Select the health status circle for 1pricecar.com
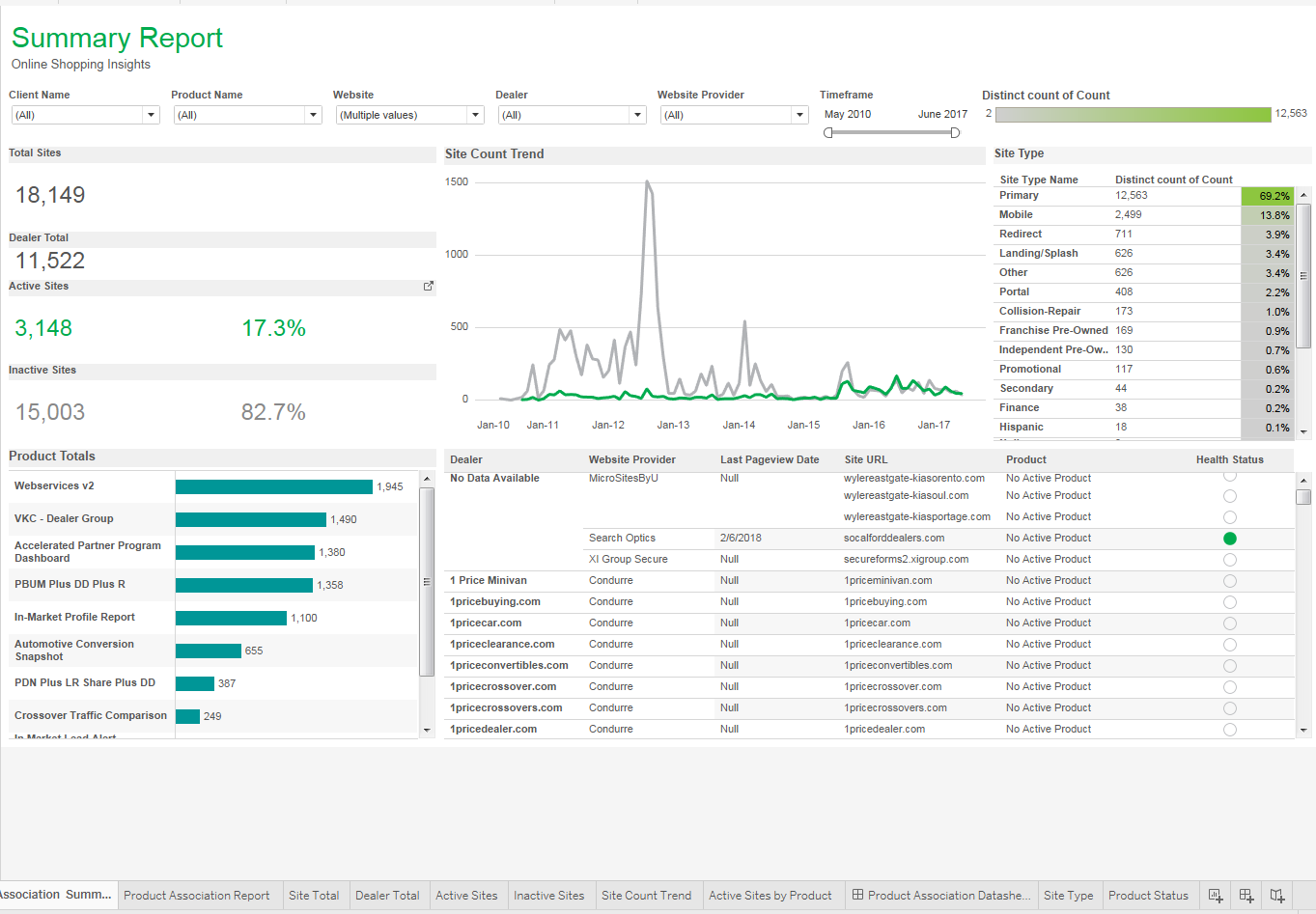This screenshot has height=914, width=1316. point(1230,623)
